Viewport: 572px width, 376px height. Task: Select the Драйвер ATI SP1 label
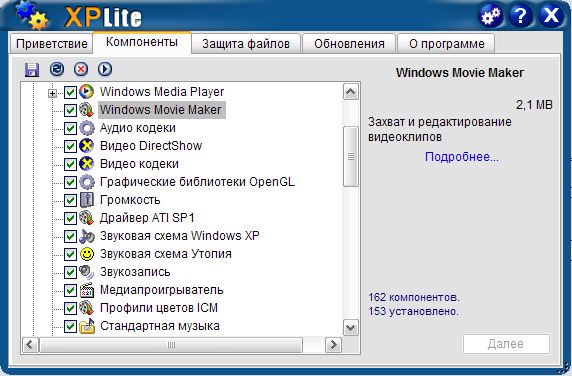147,218
